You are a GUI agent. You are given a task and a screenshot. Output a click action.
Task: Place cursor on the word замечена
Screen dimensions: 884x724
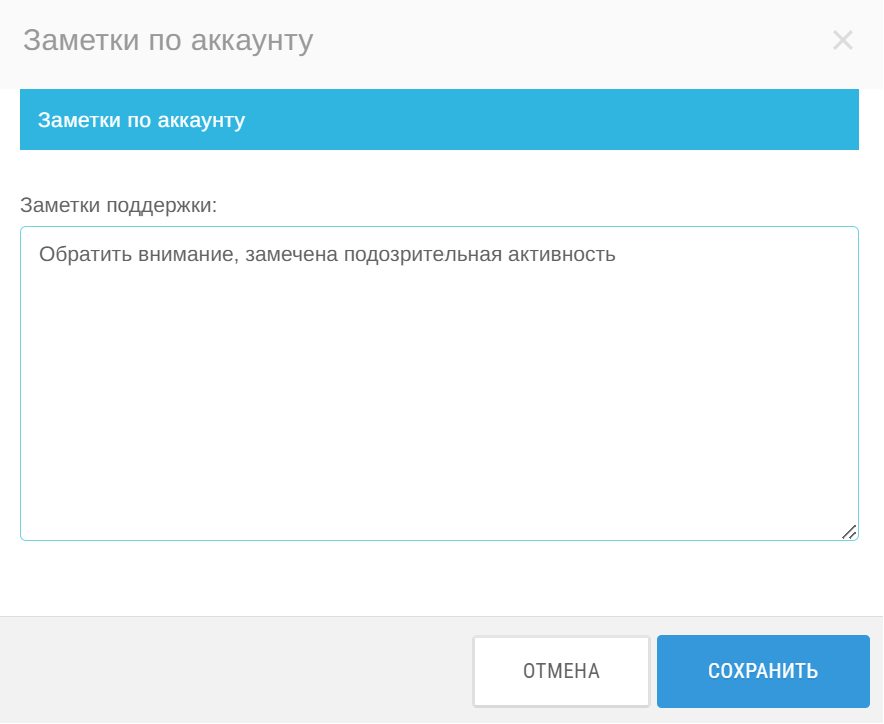(291, 254)
